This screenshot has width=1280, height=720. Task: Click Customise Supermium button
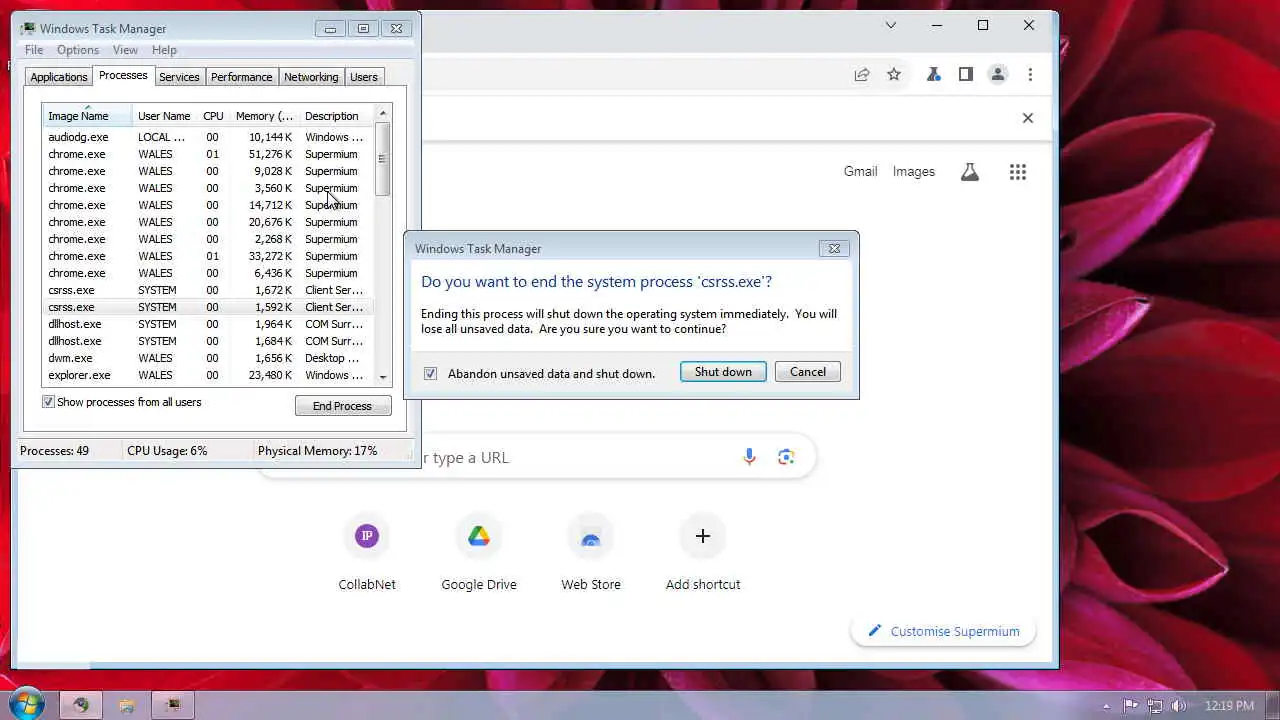point(943,631)
